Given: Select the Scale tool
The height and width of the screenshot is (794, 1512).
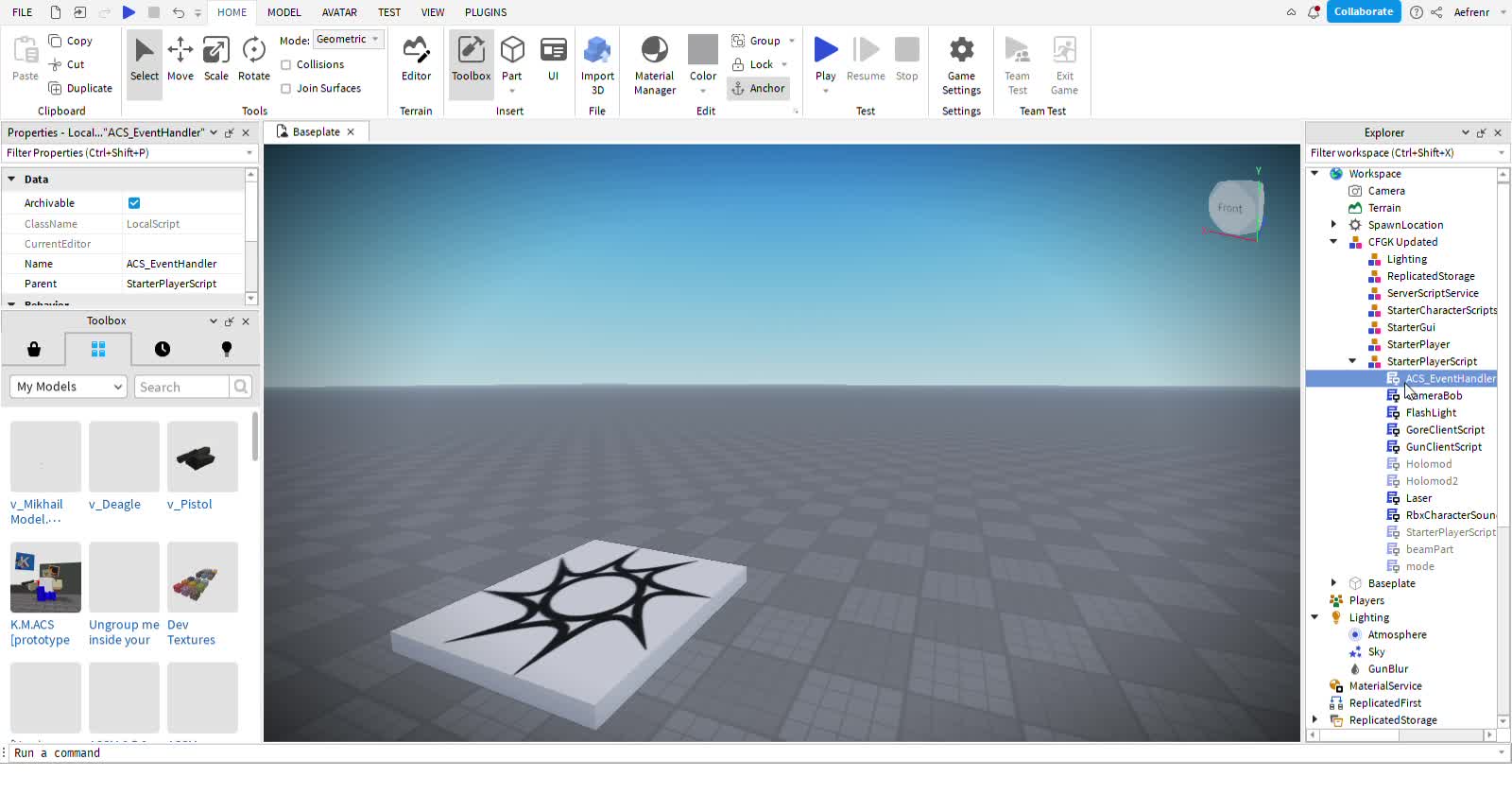Looking at the screenshot, I should pos(216,60).
